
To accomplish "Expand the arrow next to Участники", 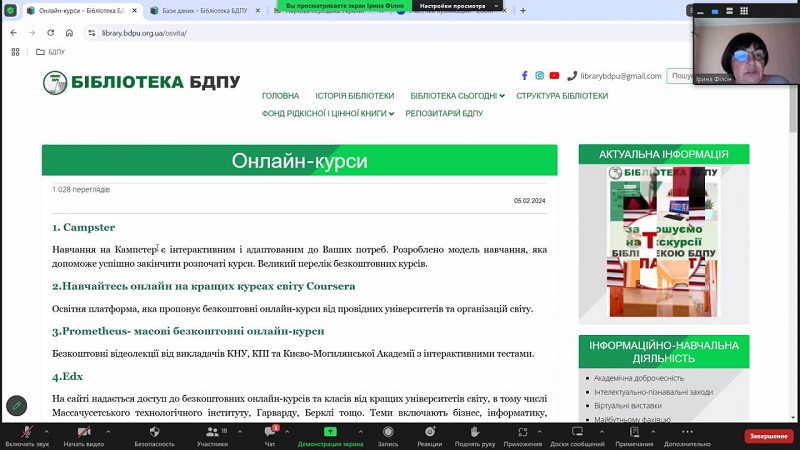I will click(240, 432).
